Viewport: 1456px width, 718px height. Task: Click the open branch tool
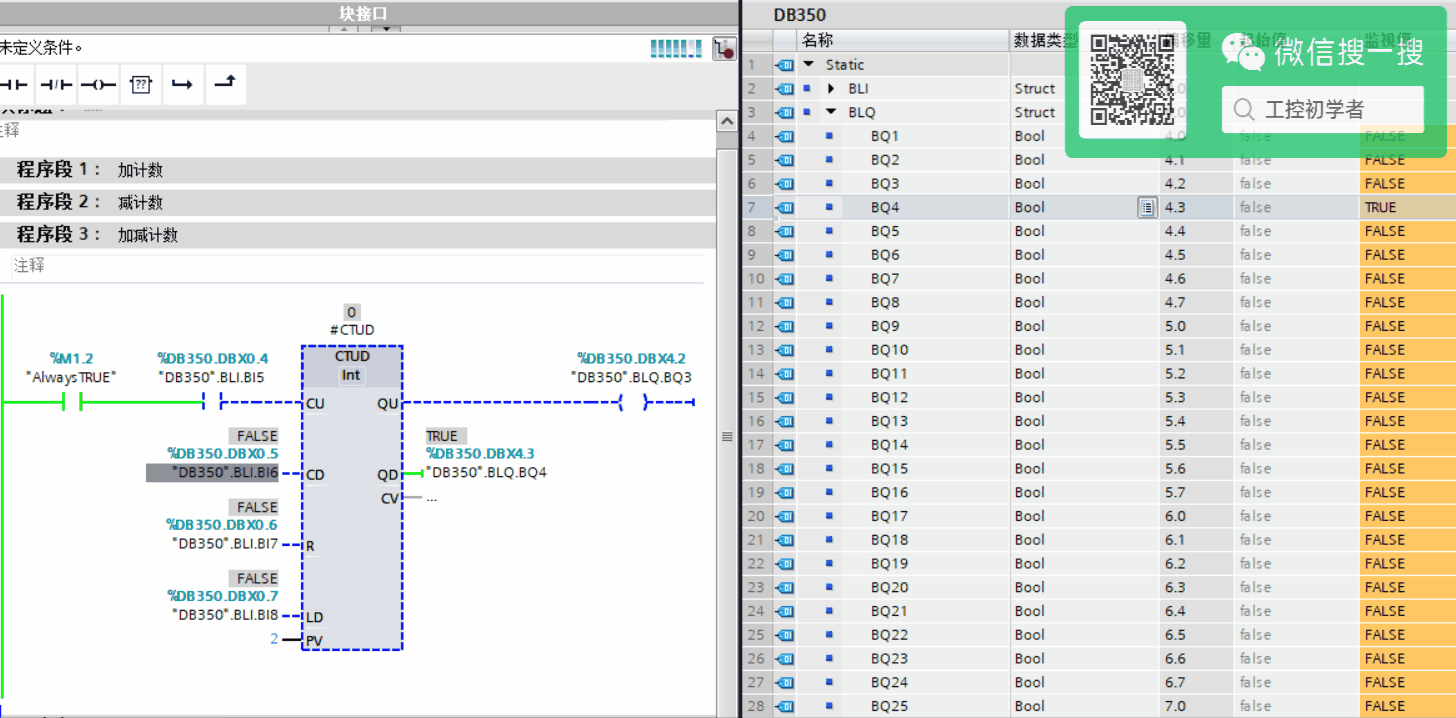point(183,85)
